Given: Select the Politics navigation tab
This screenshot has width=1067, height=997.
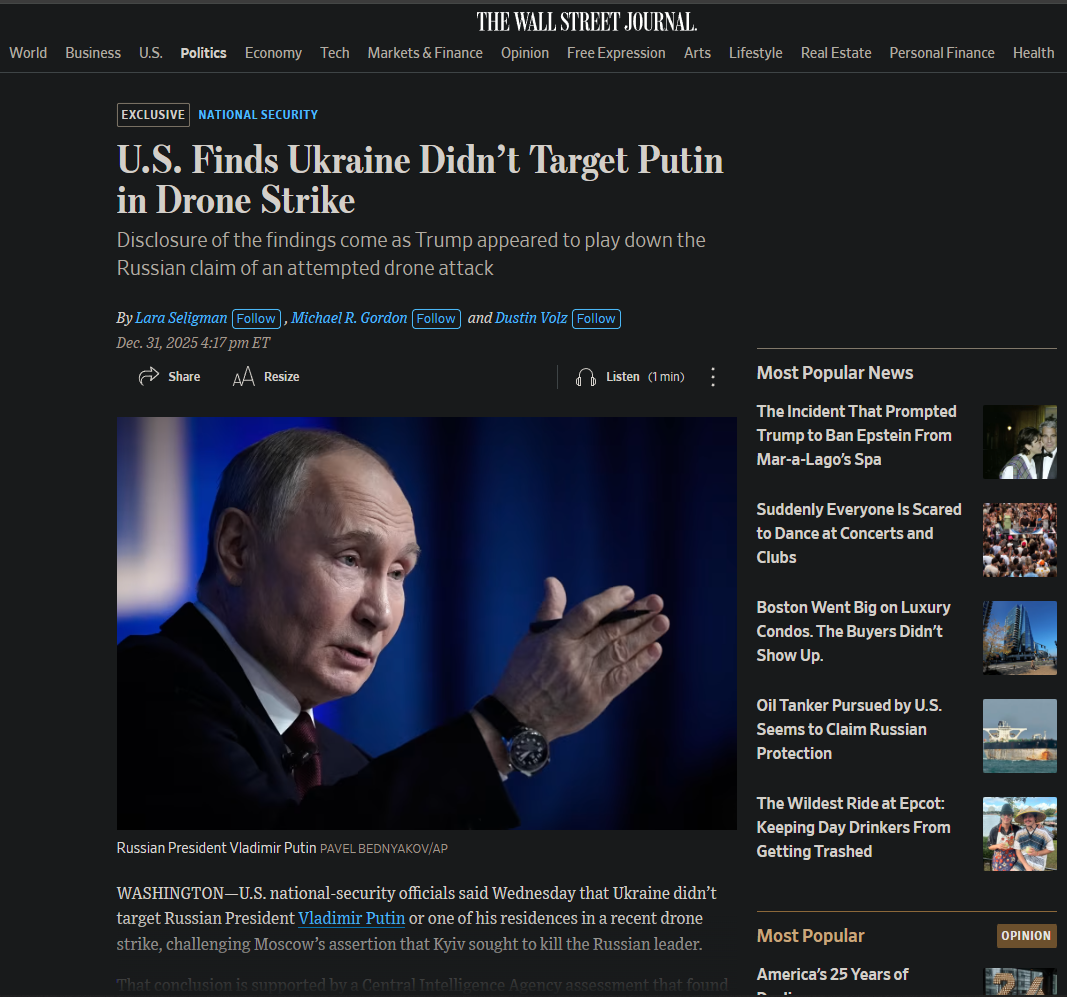Looking at the screenshot, I should point(203,53).
